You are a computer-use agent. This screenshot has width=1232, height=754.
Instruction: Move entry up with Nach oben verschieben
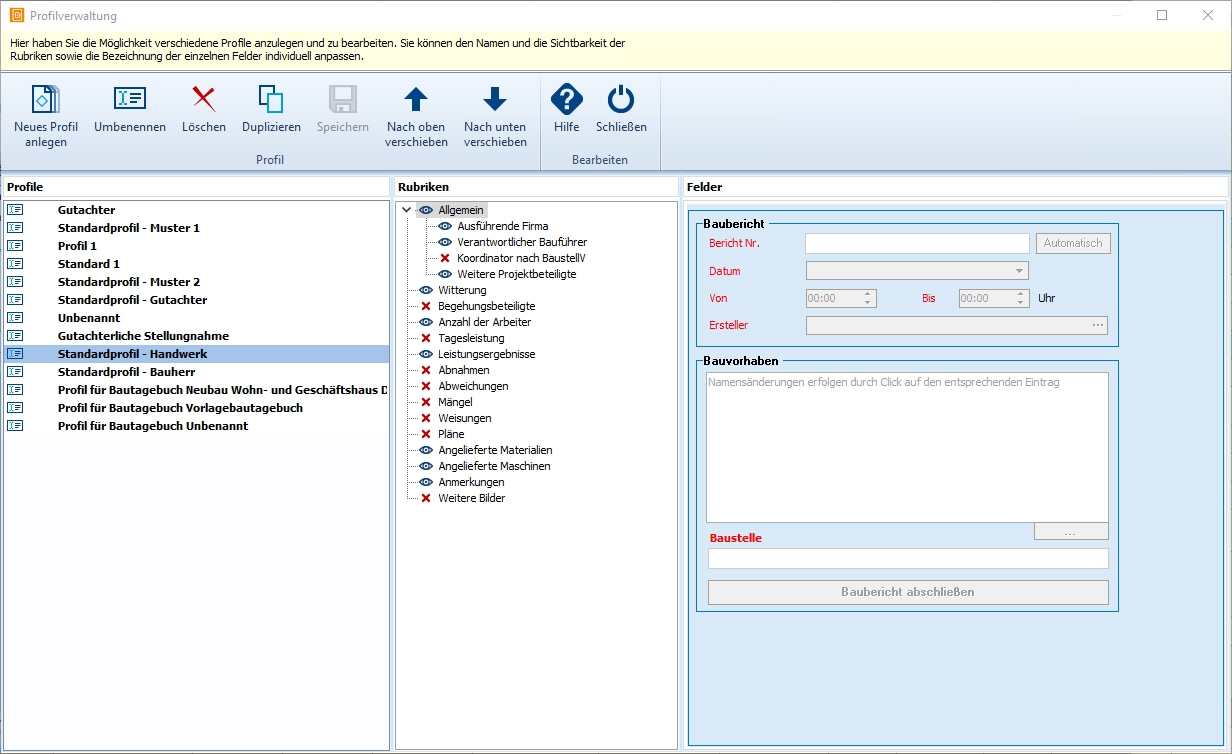(416, 100)
